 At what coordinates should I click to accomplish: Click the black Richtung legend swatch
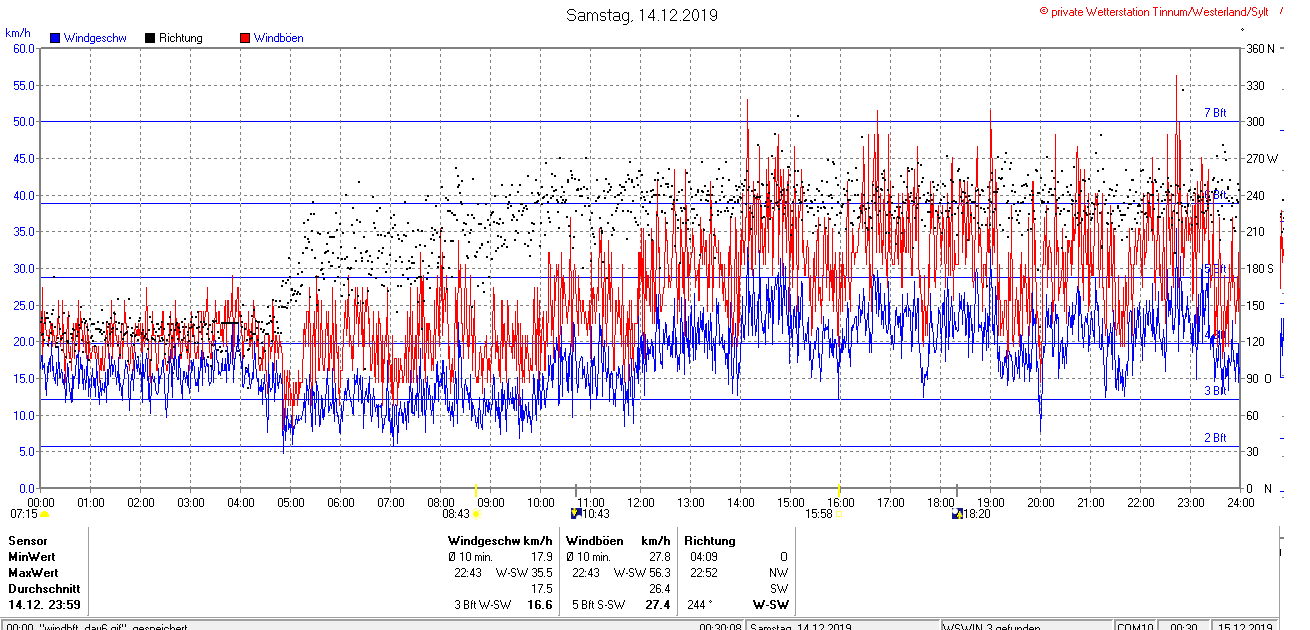pyautogui.click(x=150, y=38)
